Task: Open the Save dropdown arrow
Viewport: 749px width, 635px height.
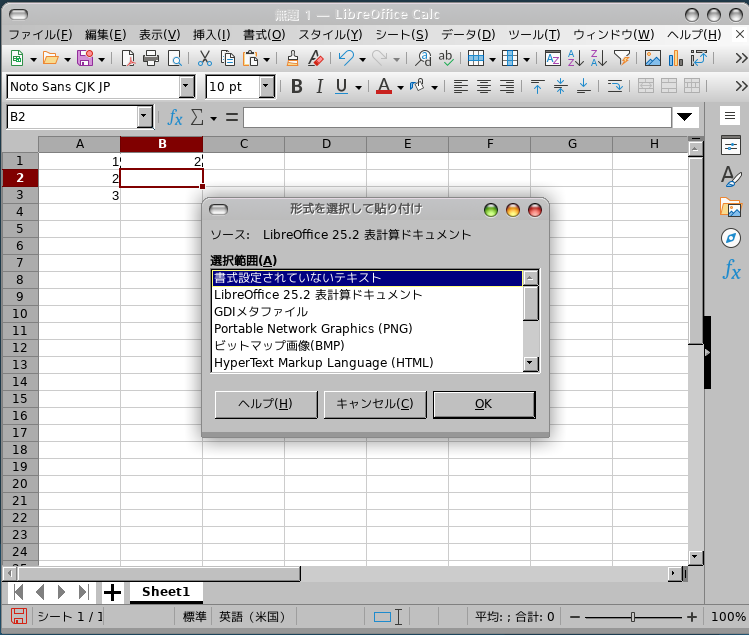Action: (x=101, y=59)
